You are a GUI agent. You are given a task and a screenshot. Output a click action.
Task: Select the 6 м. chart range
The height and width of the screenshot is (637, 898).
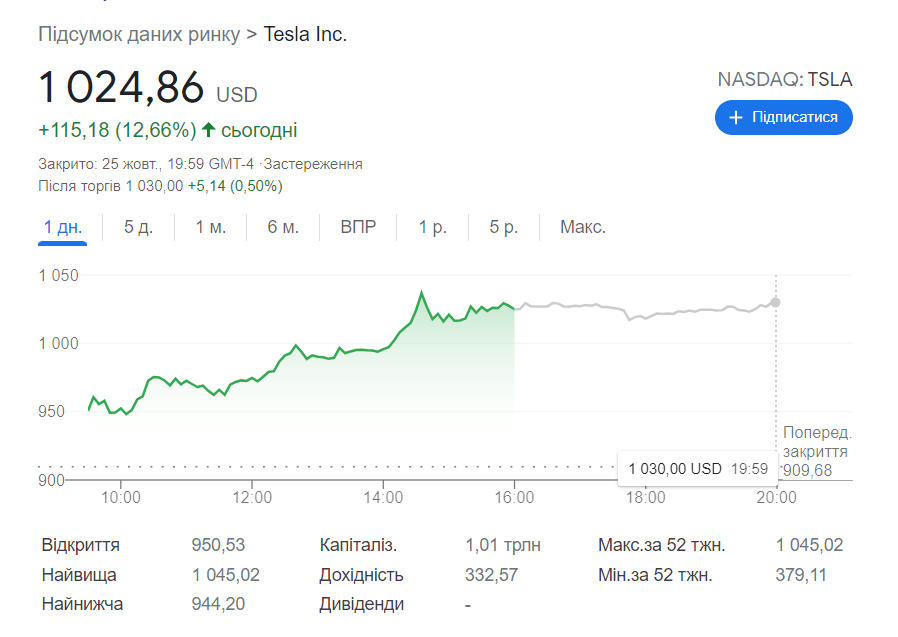tap(283, 227)
